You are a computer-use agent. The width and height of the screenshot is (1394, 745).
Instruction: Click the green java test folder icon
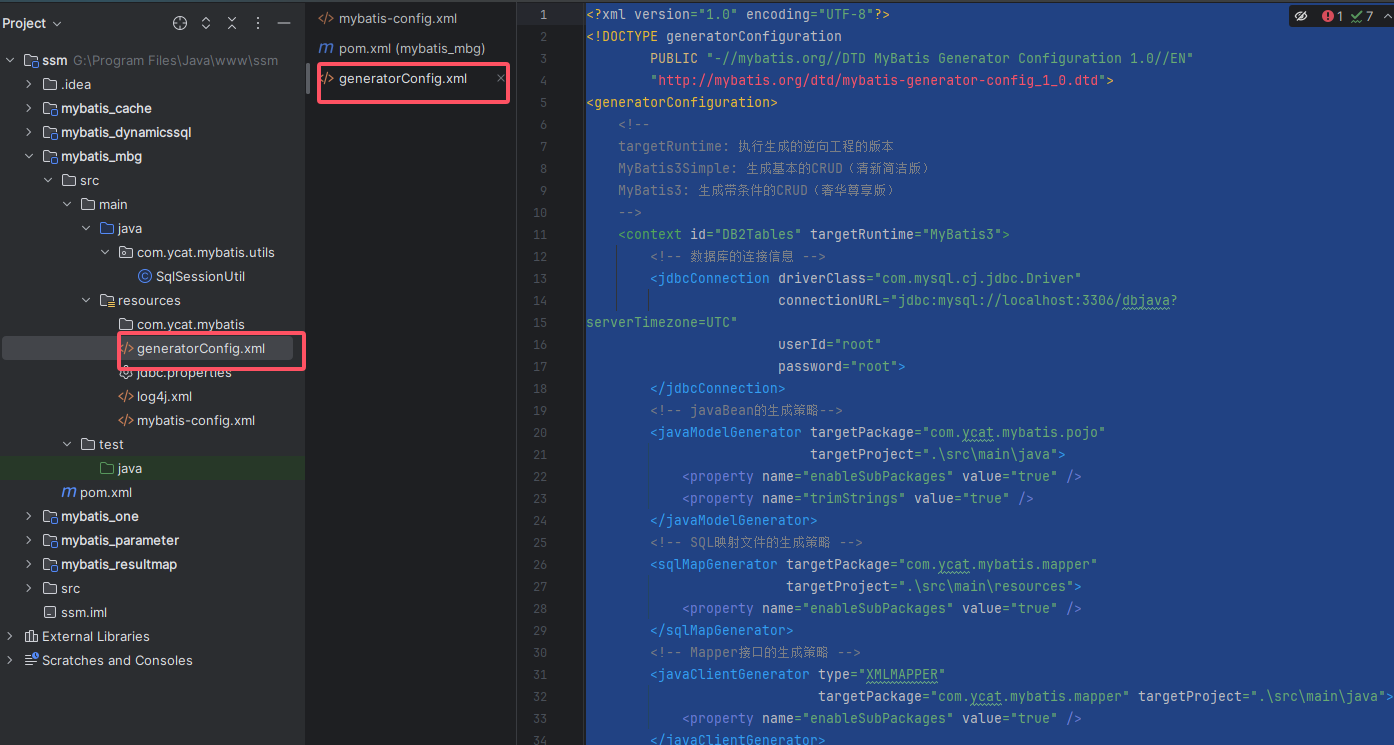107,468
